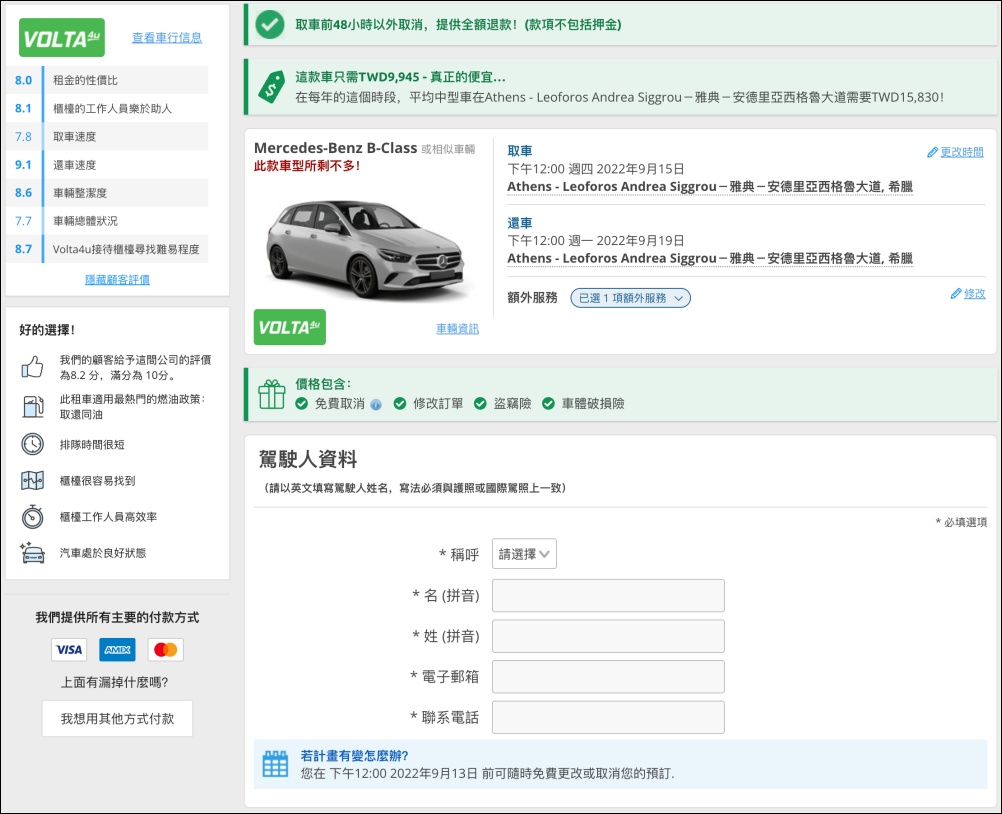Click the AMEX payment logo
Viewport: 1002px width, 814px height.
(118, 650)
